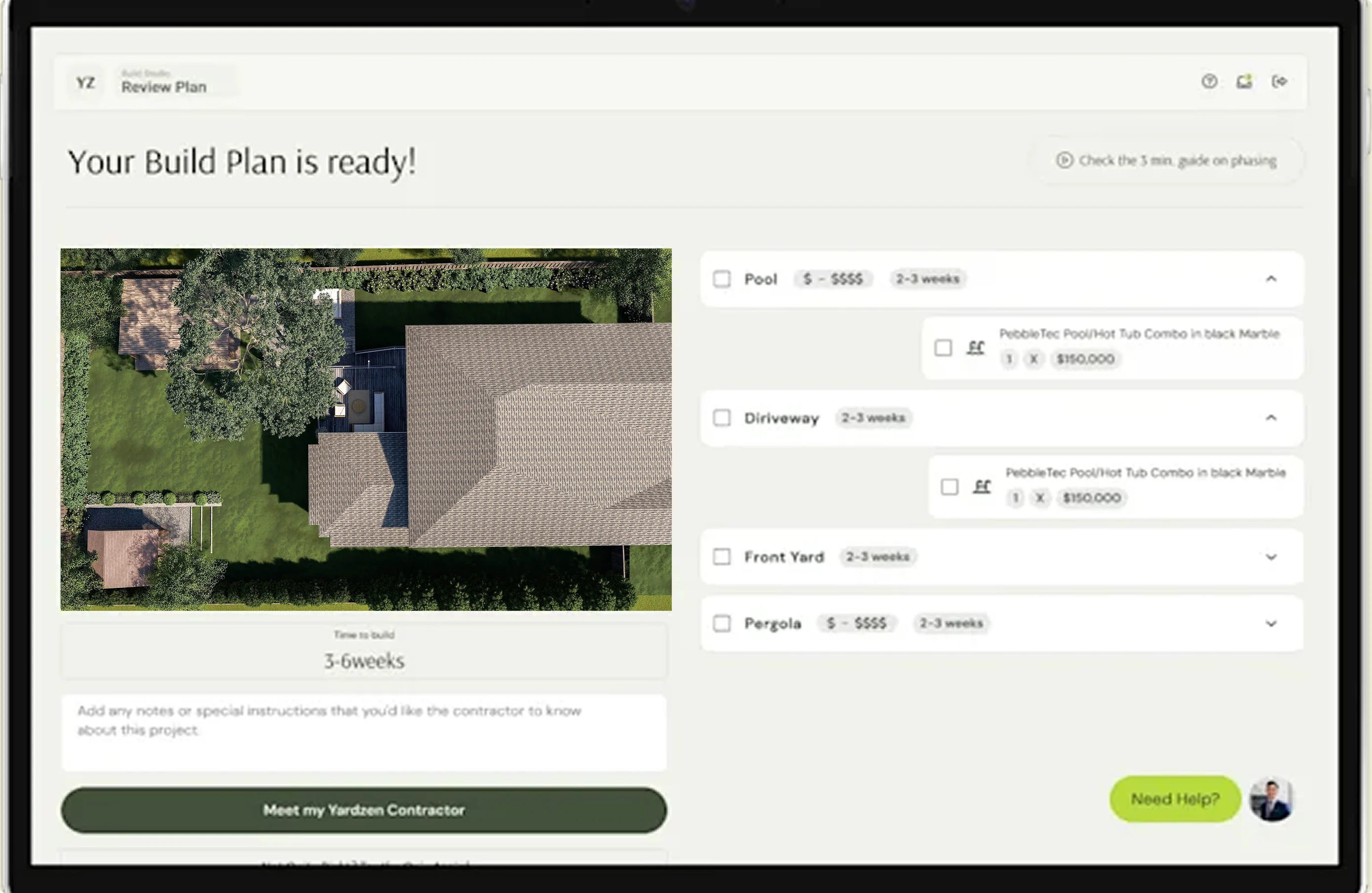Click quantity 1 badge under Pool item
Viewport: 1372px width, 893px height.
coord(1009,359)
